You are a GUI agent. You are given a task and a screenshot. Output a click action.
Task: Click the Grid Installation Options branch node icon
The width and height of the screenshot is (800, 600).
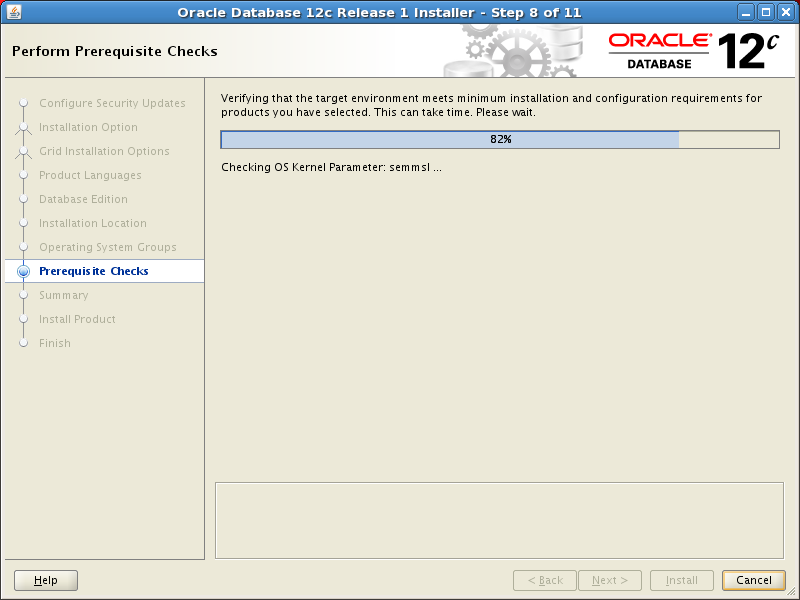[x=23, y=152]
